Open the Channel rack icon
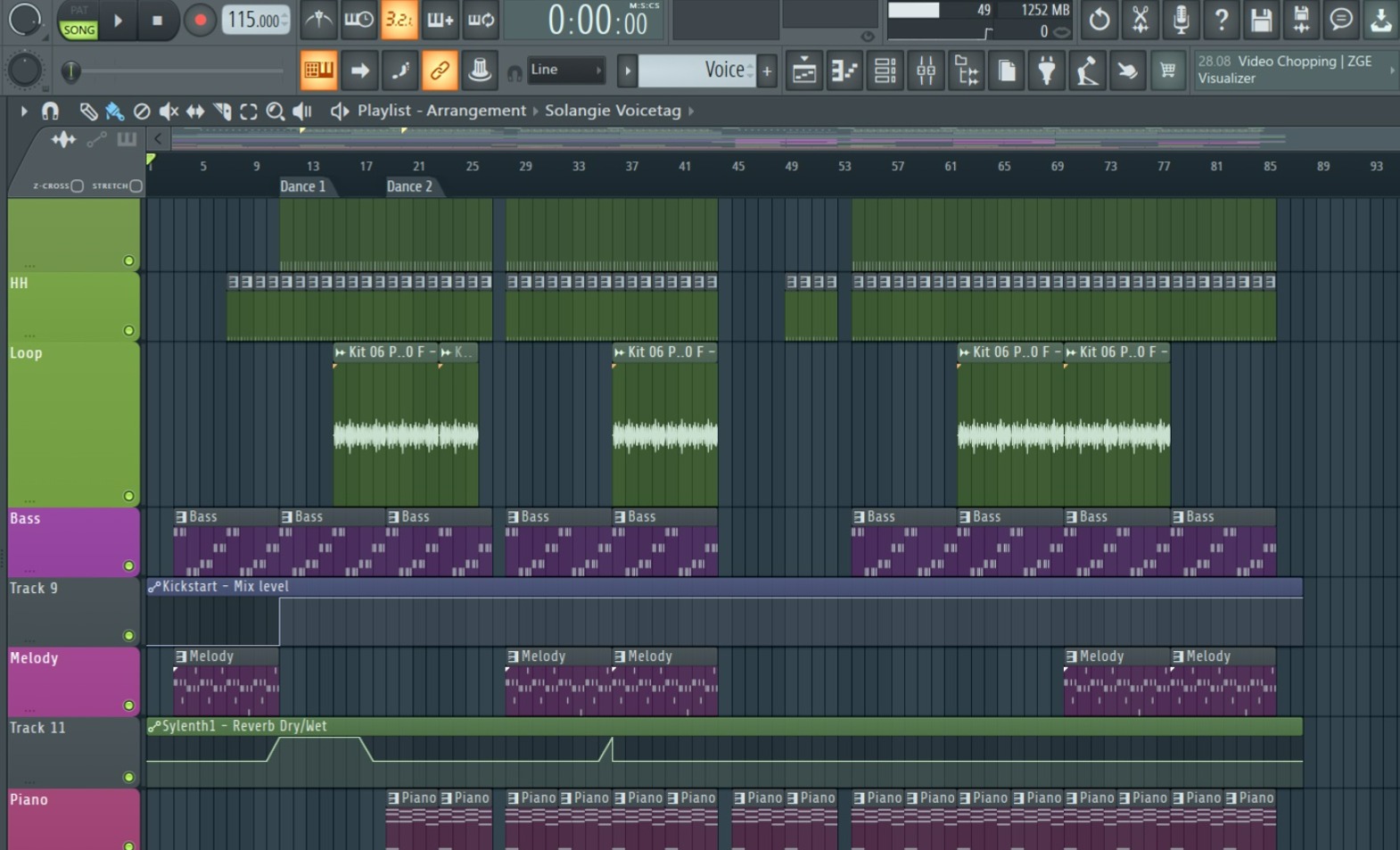Screen dimensions: 1400x850 coord(885,70)
